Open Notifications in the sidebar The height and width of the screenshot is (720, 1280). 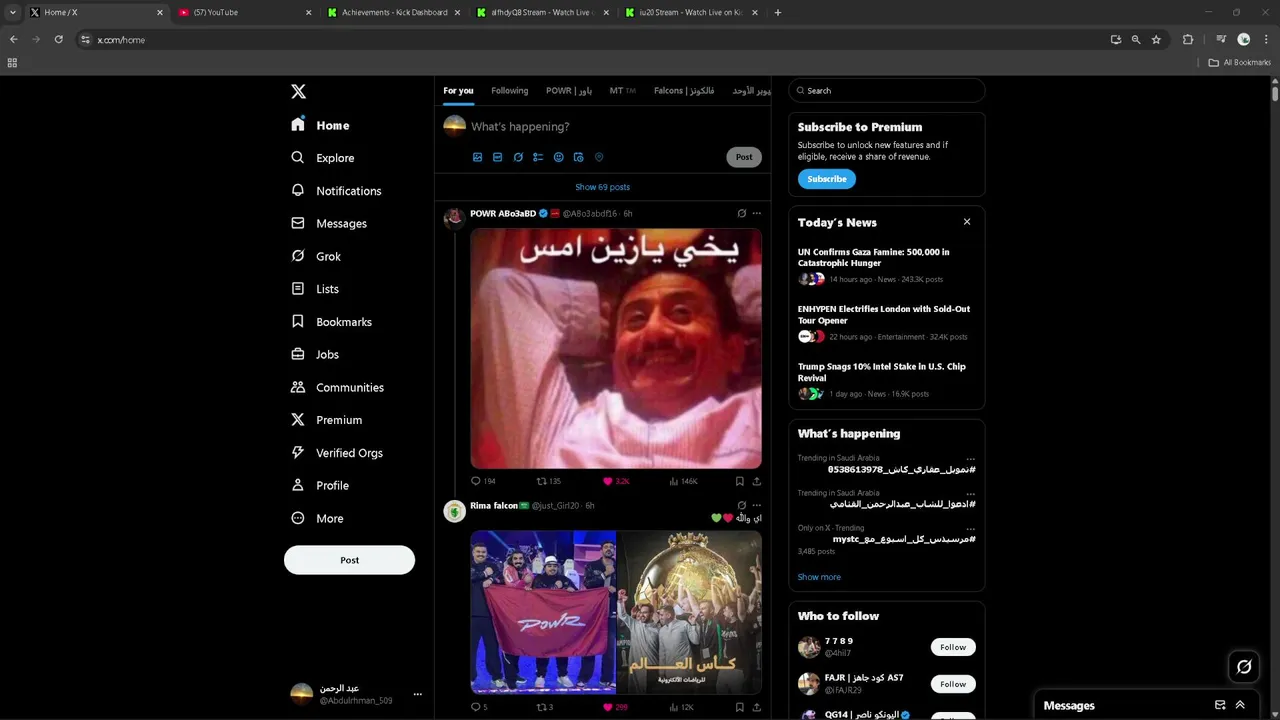click(336, 191)
